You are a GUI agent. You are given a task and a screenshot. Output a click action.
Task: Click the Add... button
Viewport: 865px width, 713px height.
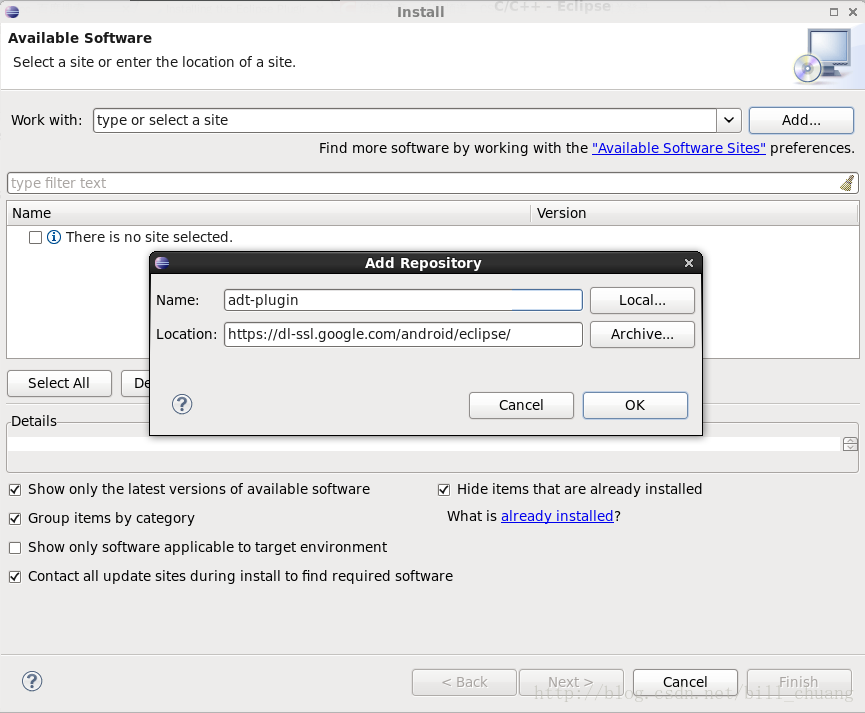(801, 120)
